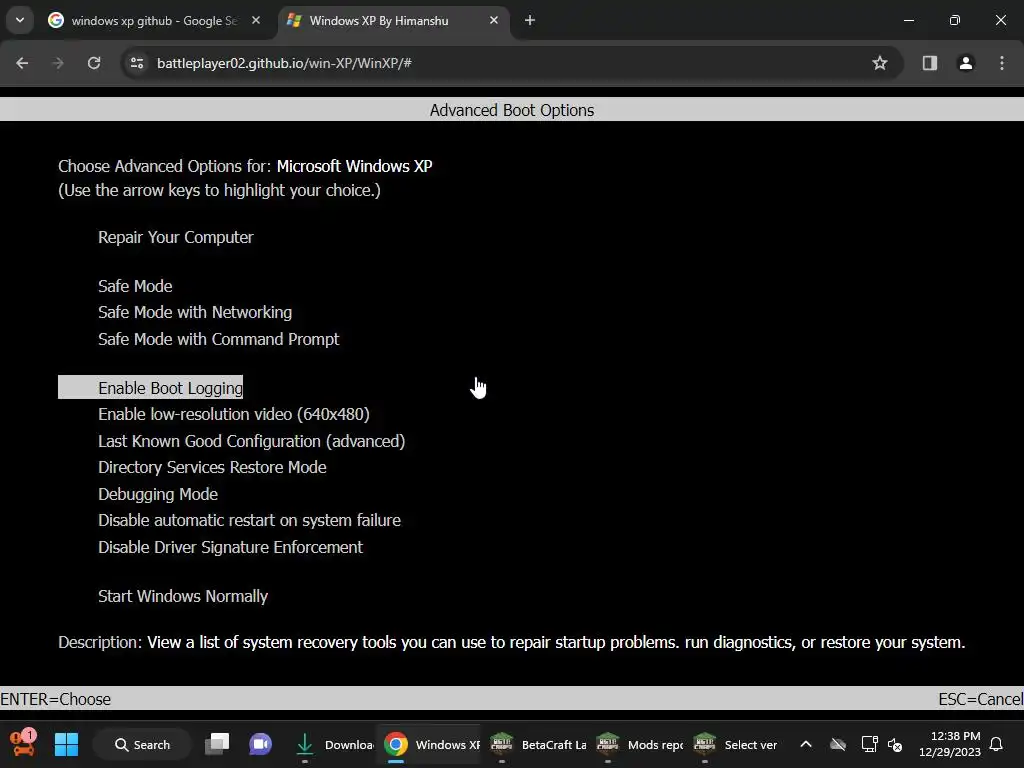Click the address bar URL
Screen dimensions: 1024x768
tap(284, 63)
